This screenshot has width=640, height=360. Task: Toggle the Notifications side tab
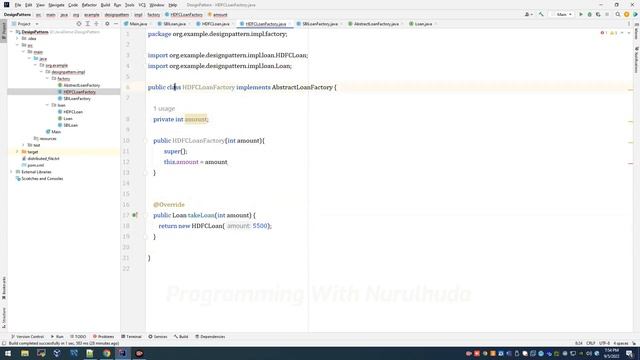point(636,60)
